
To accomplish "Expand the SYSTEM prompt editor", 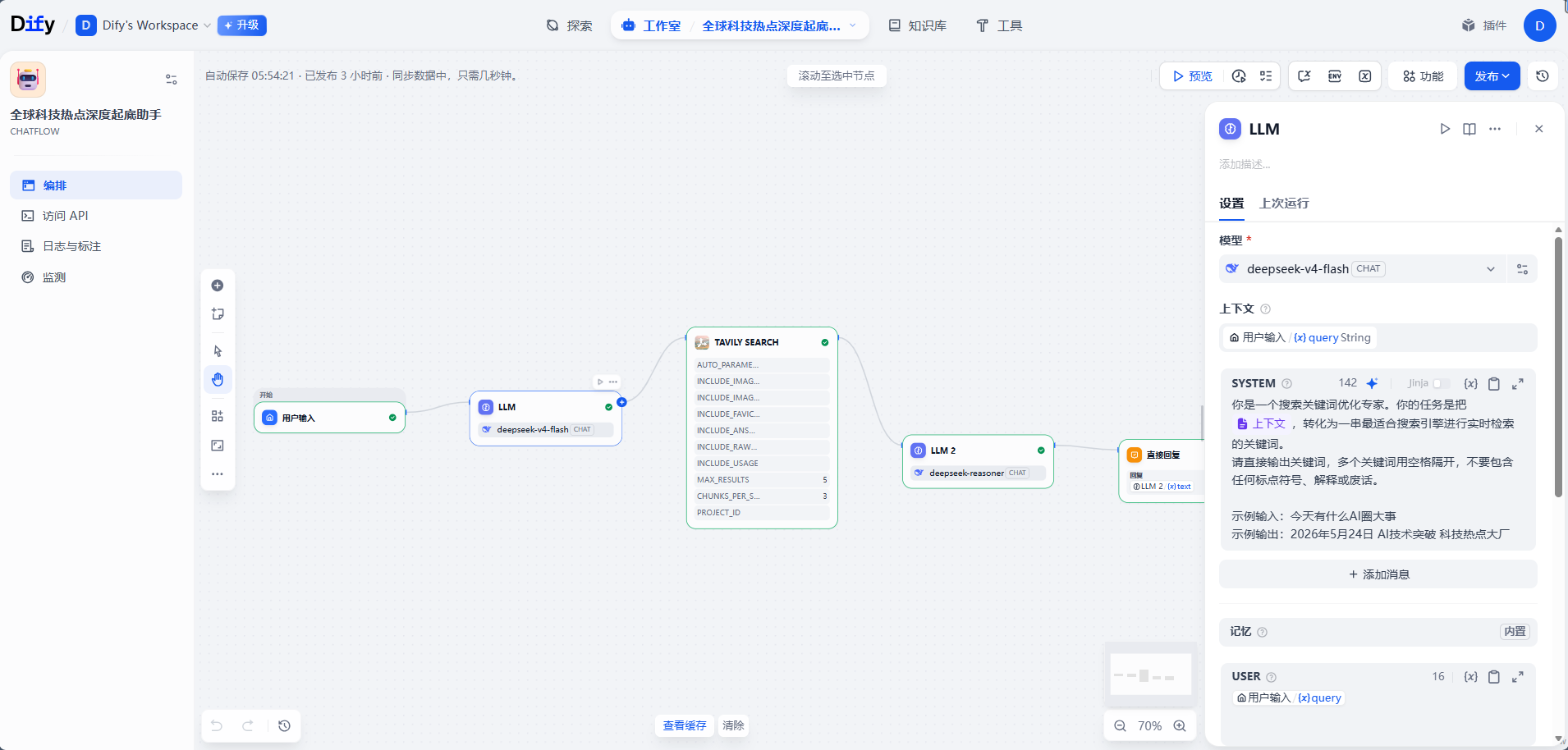I will pos(1518,383).
